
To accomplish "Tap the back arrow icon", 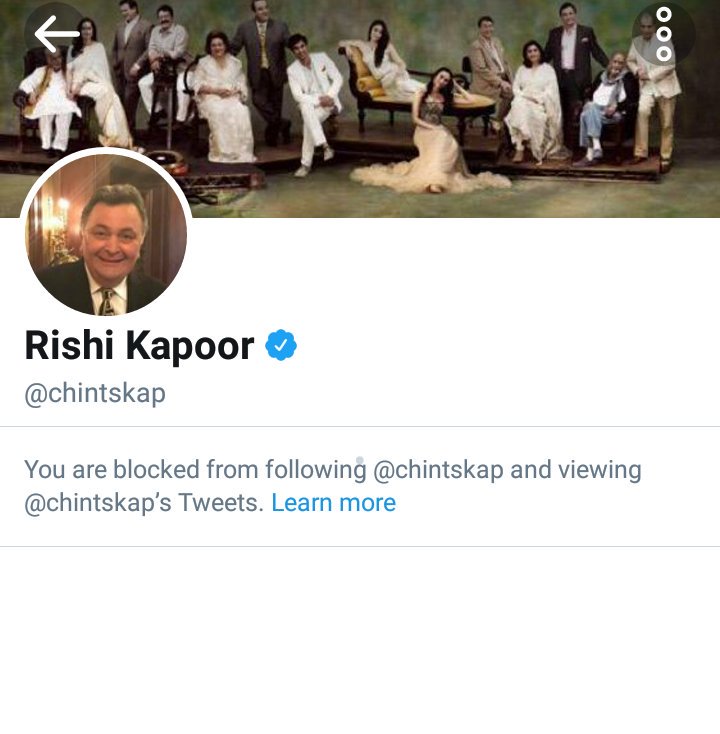I will coord(57,33).
